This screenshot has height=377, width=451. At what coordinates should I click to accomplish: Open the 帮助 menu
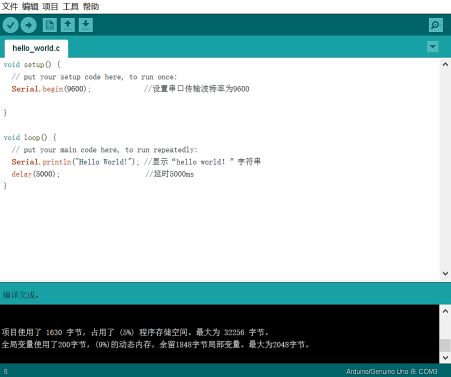click(x=91, y=6)
